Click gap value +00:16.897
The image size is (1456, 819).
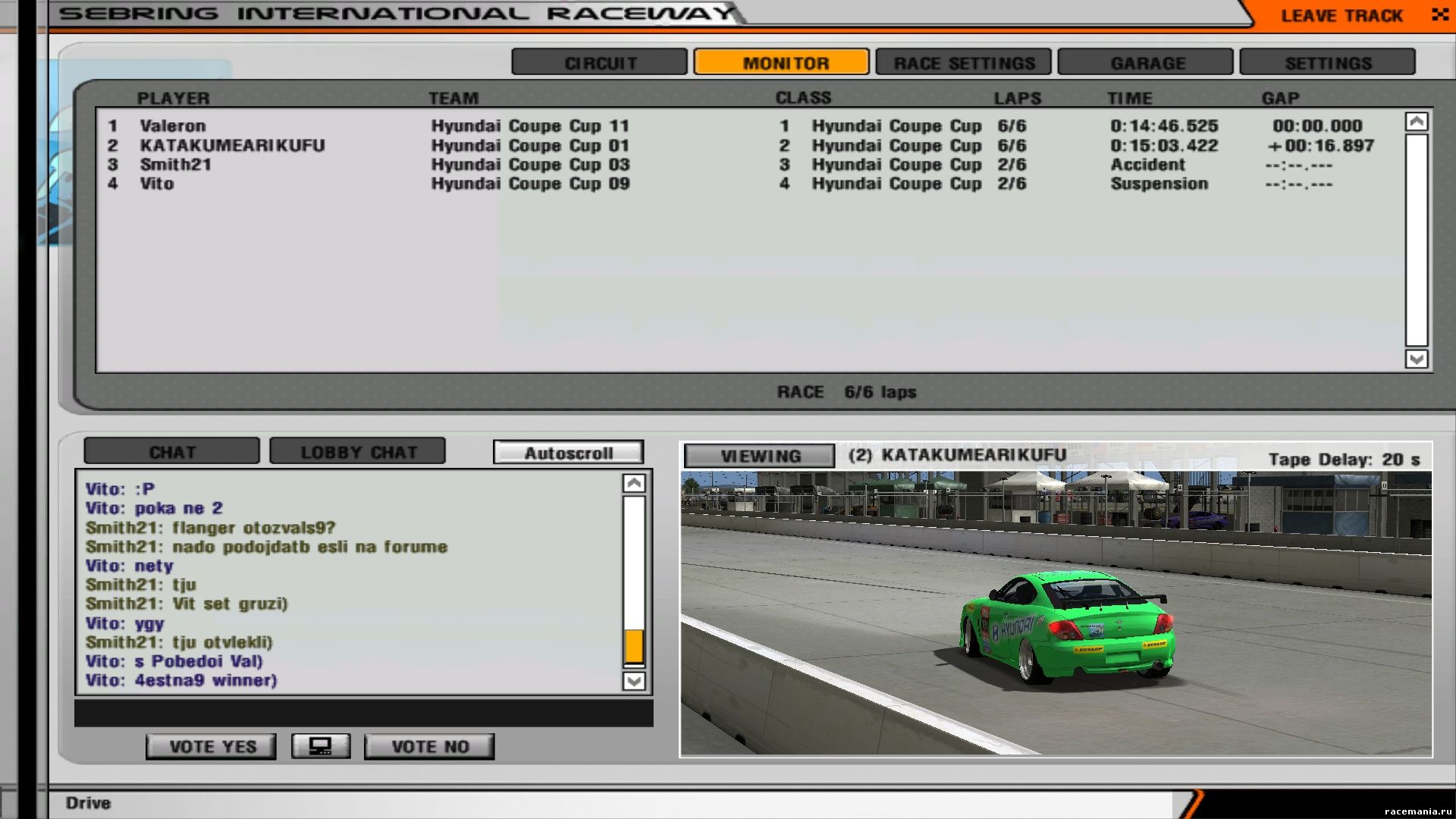coord(1320,146)
